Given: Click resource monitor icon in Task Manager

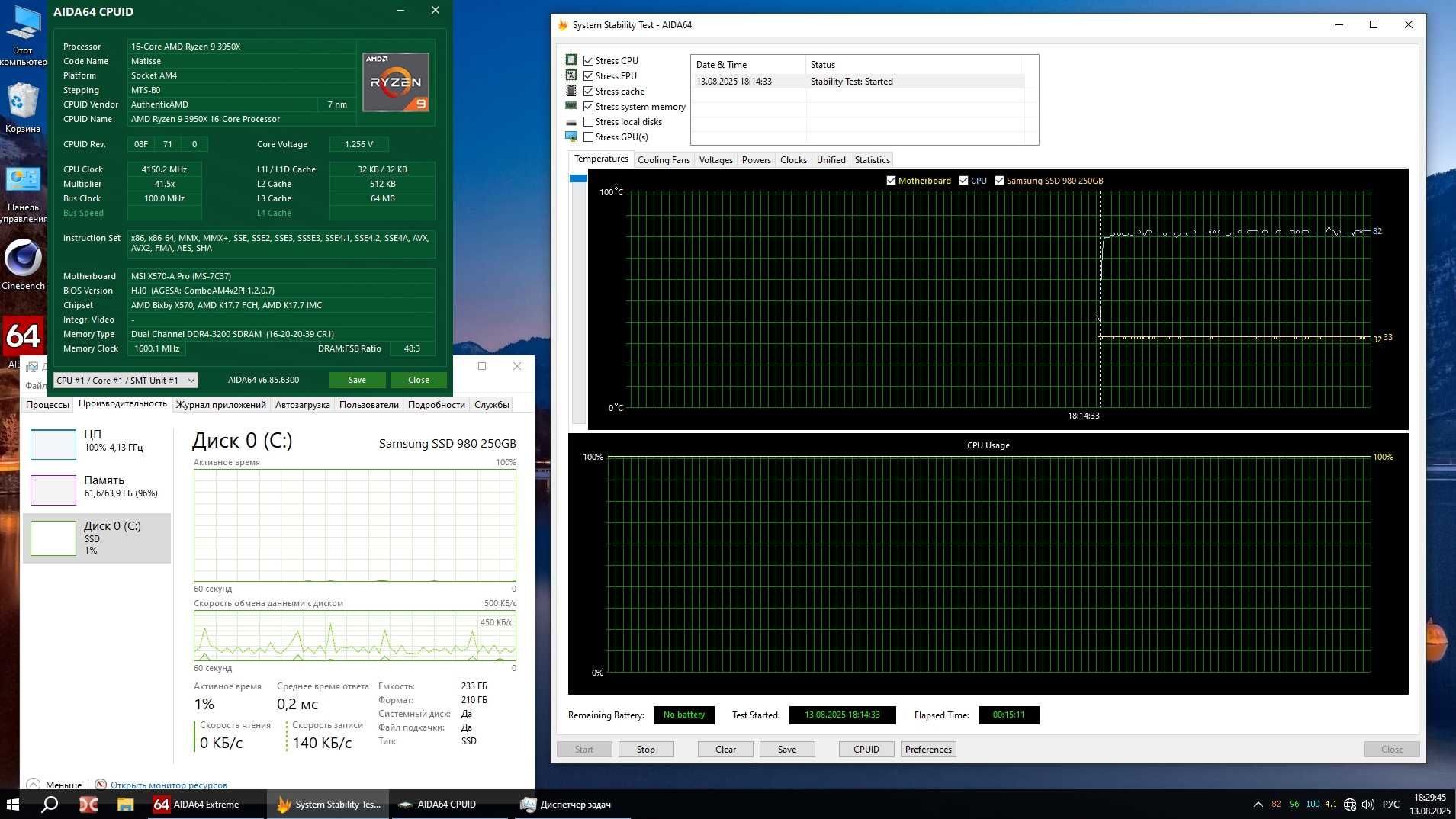Looking at the screenshot, I should coord(101,784).
